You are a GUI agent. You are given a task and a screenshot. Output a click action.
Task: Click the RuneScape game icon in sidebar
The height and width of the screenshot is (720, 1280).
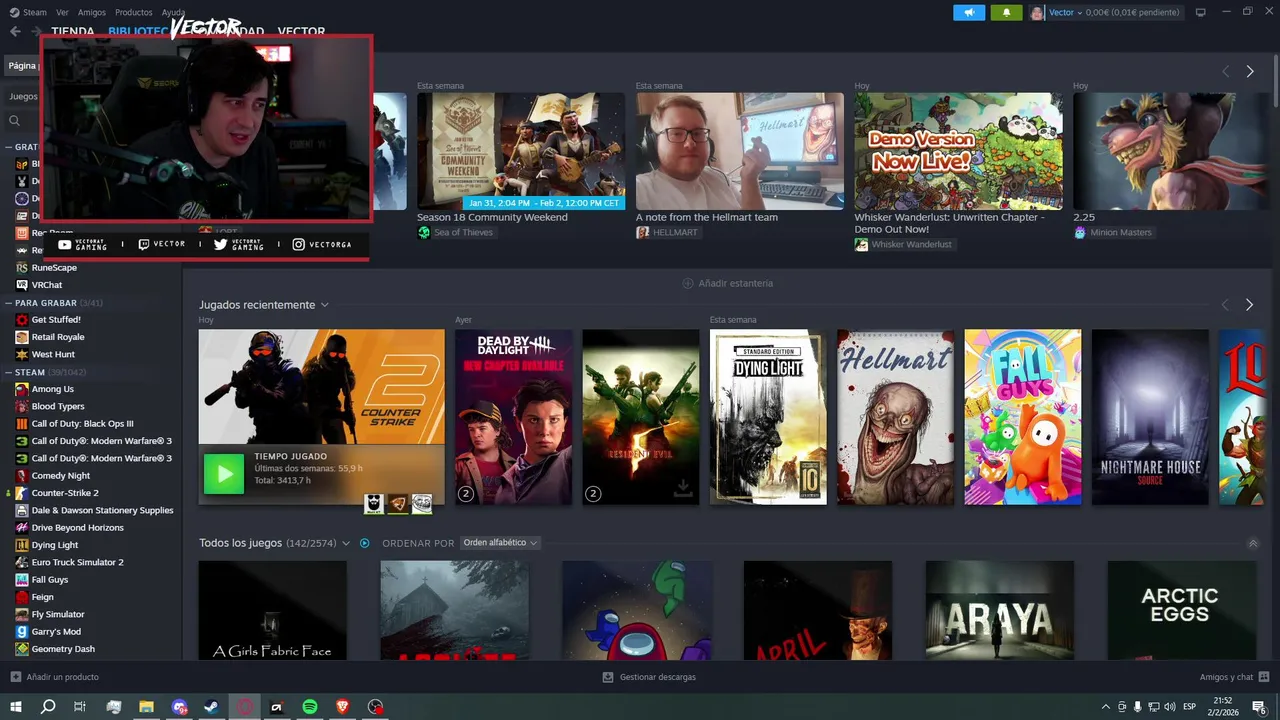click(22, 267)
